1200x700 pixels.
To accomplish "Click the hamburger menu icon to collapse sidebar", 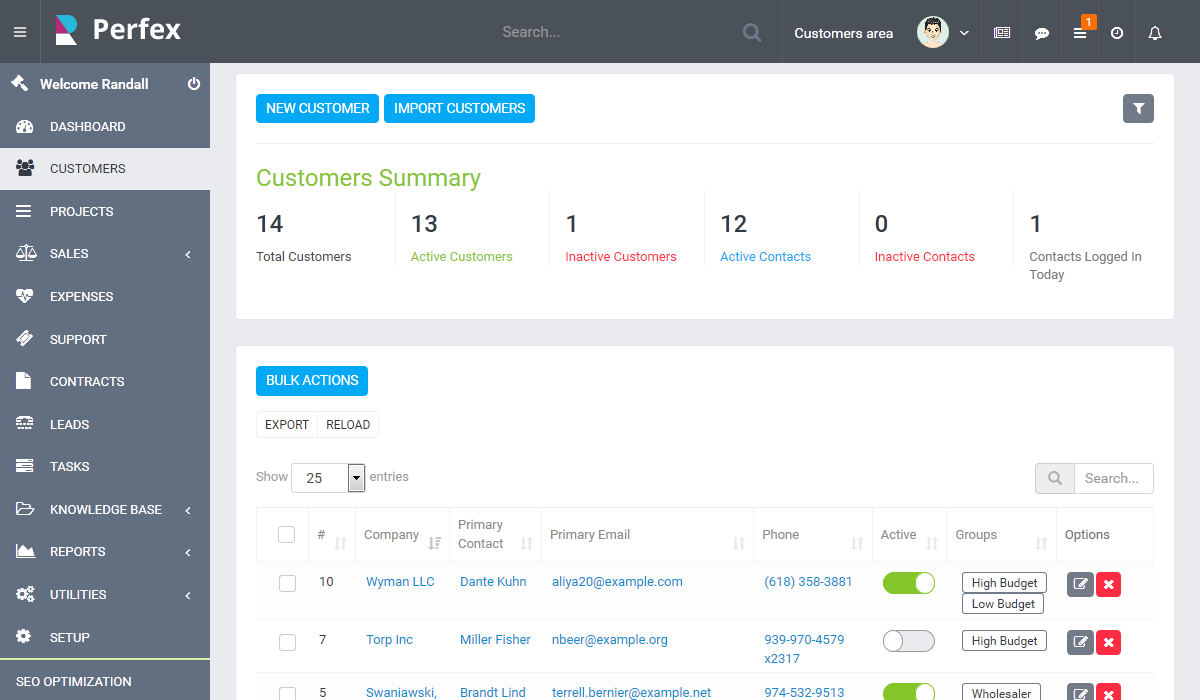I will (x=20, y=32).
